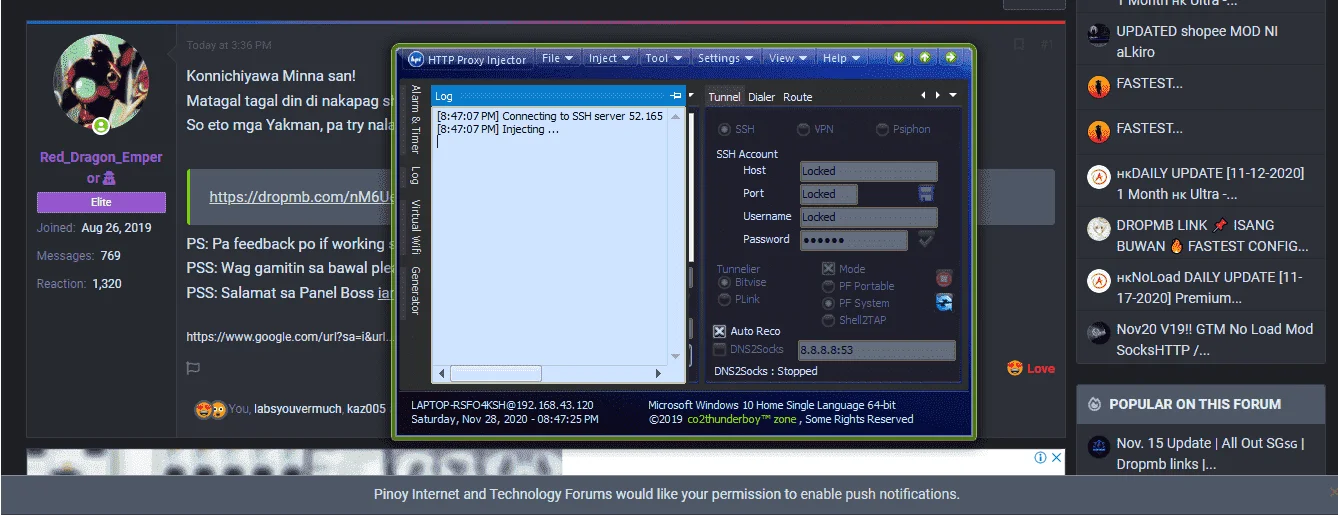Viewport: 1338px width, 515px height.
Task: Click the green right-arrow button in injector title bar
Action: [x=950, y=58]
